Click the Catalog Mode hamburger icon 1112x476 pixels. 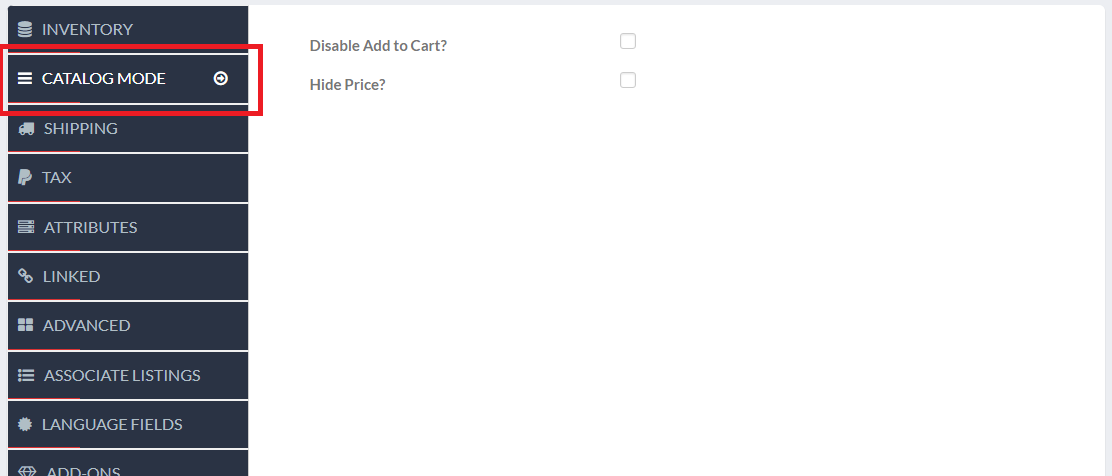click(25, 78)
